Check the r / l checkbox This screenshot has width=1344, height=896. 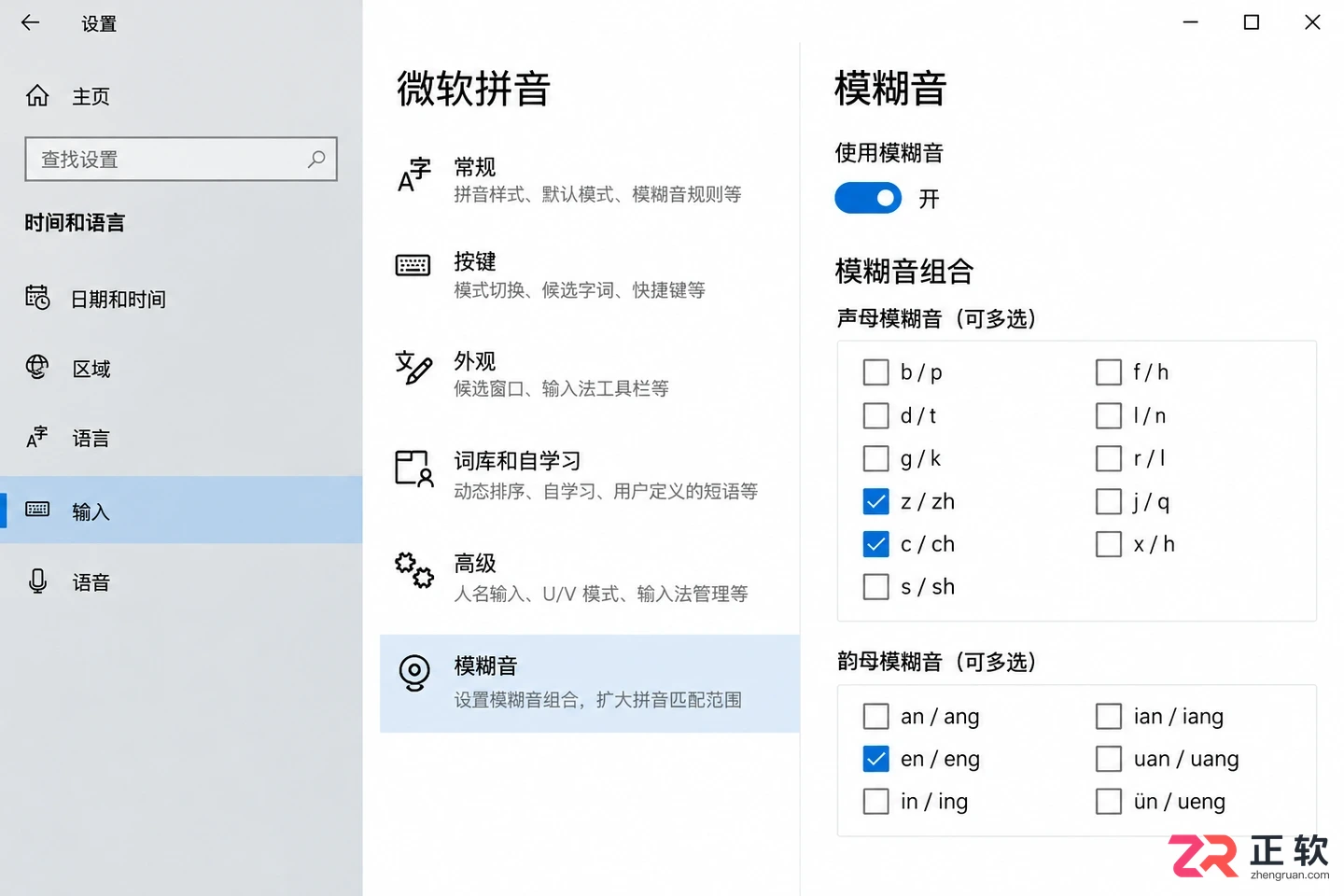click(x=1109, y=458)
